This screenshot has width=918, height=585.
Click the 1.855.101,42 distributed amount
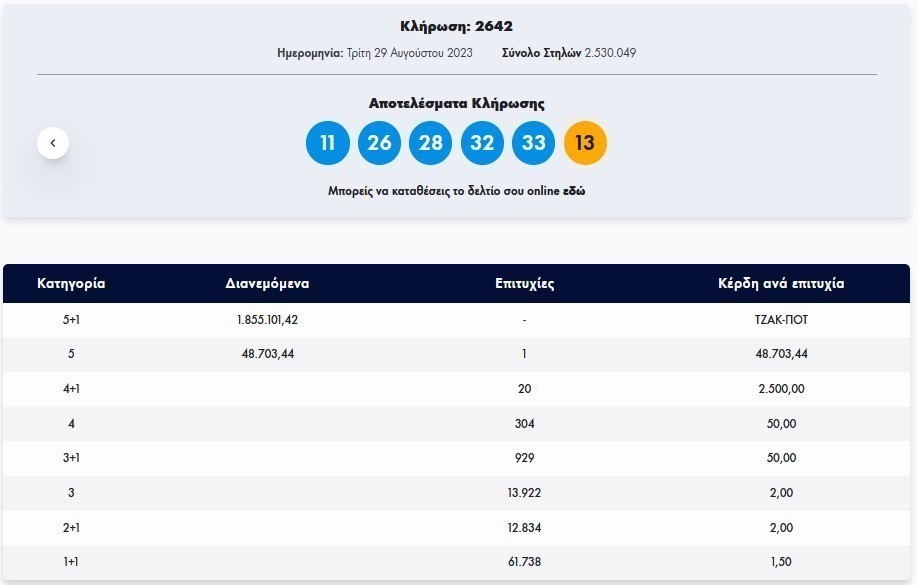click(267, 320)
